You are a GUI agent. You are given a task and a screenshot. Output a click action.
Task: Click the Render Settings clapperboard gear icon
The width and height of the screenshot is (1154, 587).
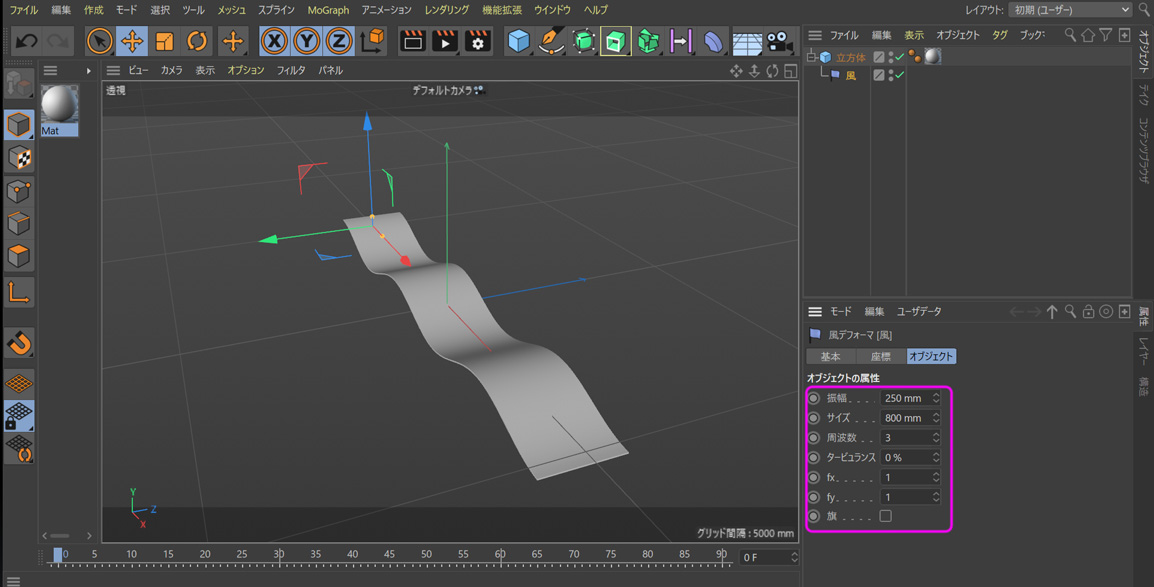478,41
